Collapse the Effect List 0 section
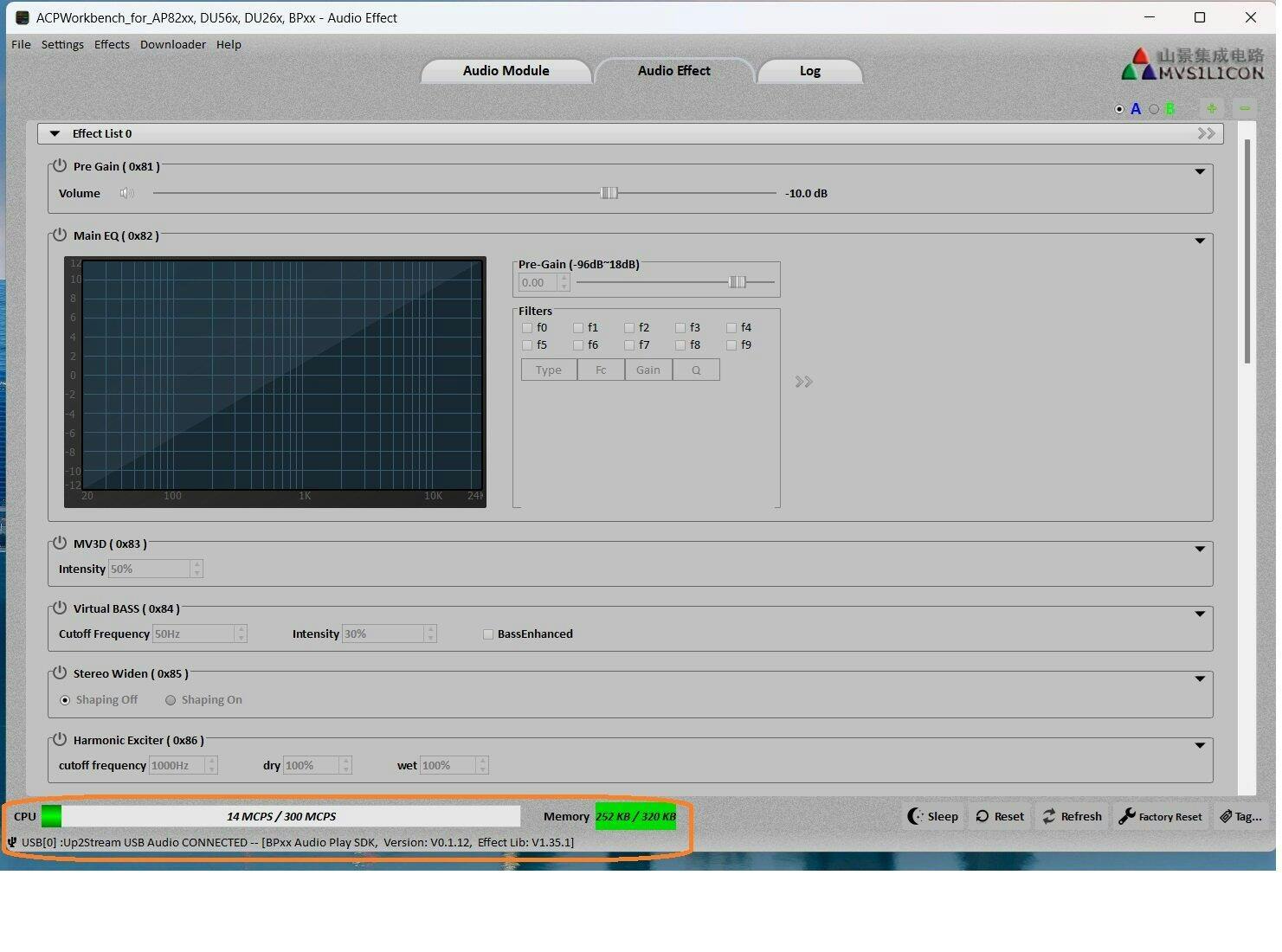This screenshot has width=1282, height=952. (x=55, y=134)
